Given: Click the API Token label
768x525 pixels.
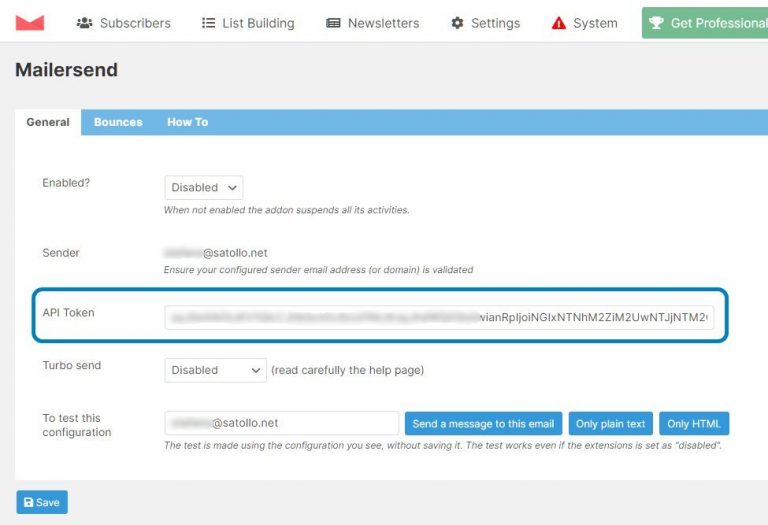Looking at the screenshot, I should pos(68,312).
